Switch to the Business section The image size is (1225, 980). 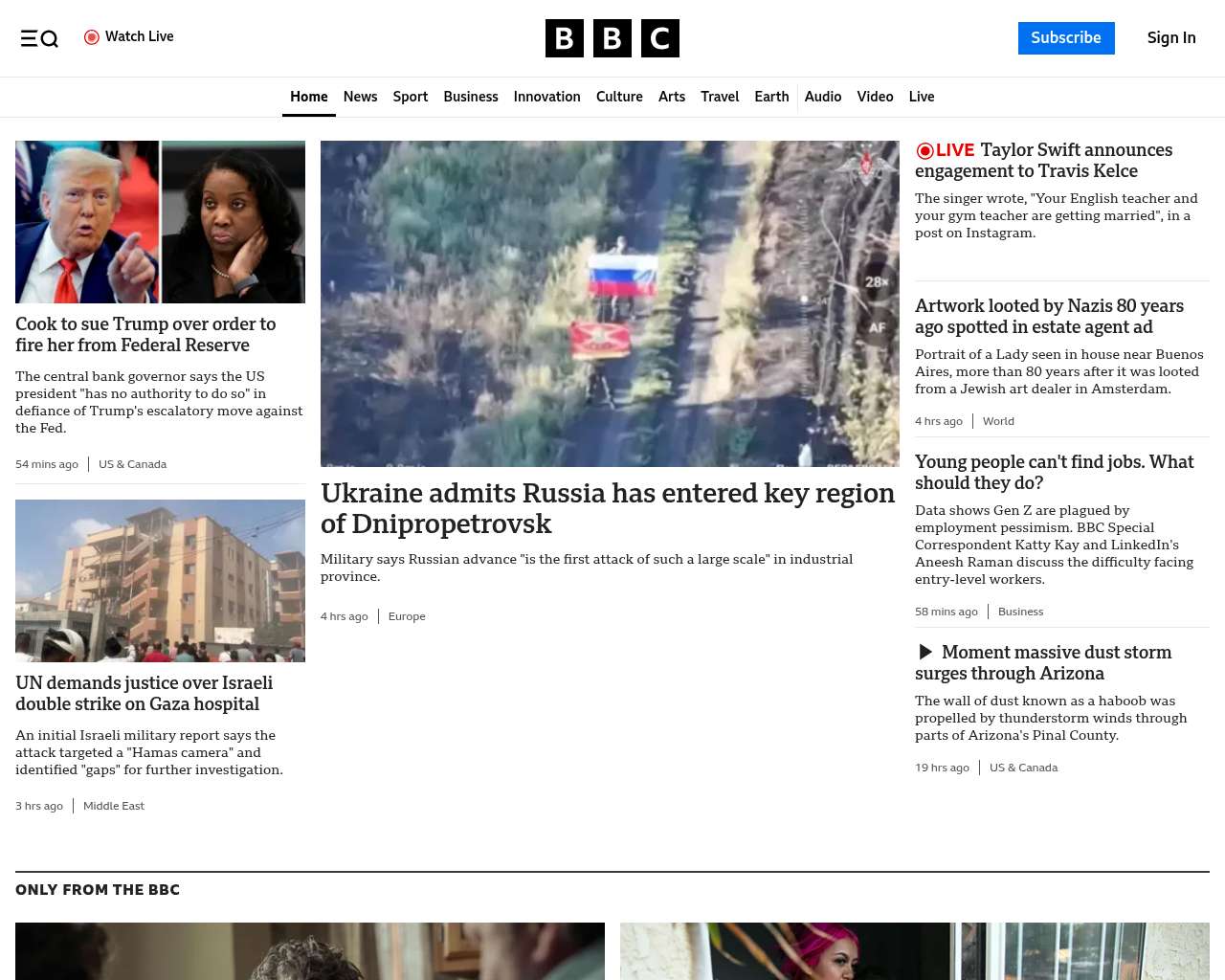click(x=471, y=97)
